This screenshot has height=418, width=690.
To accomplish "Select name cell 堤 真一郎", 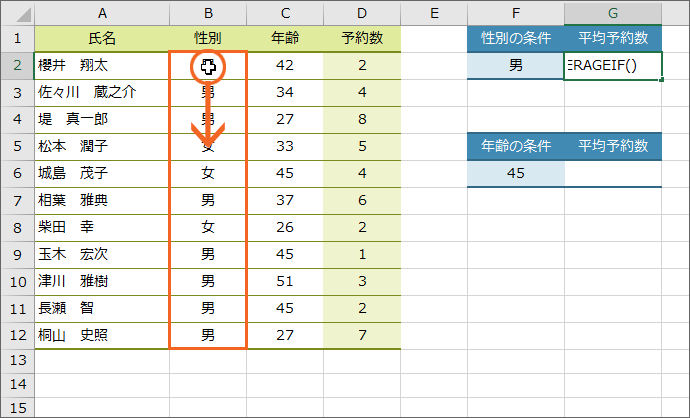I will pyautogui.click(x=102, y=120).
